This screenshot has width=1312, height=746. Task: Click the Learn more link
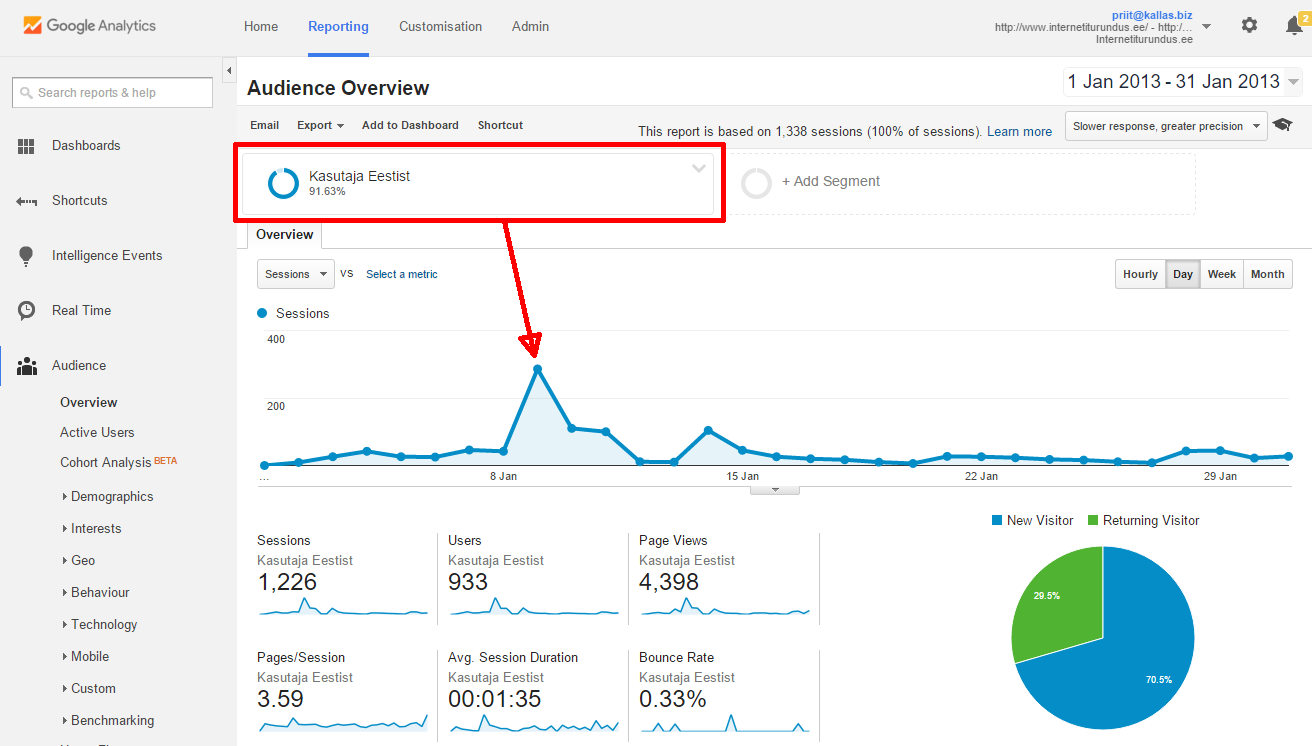1019,132
